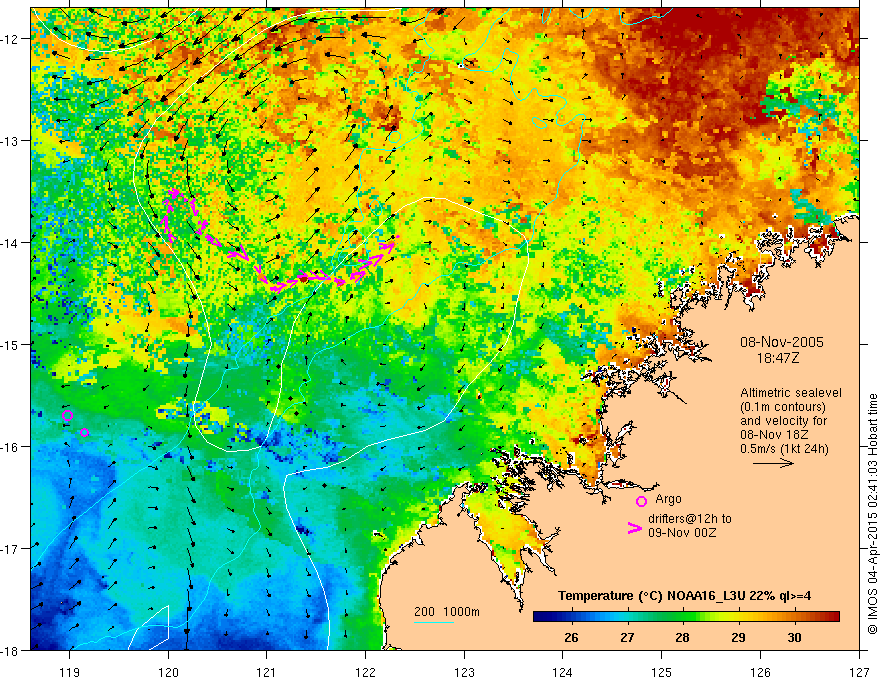The height and width of the screenshot is (680, 880).
Task: Click longitude axis label 124
Action: (x=563, y=672)
